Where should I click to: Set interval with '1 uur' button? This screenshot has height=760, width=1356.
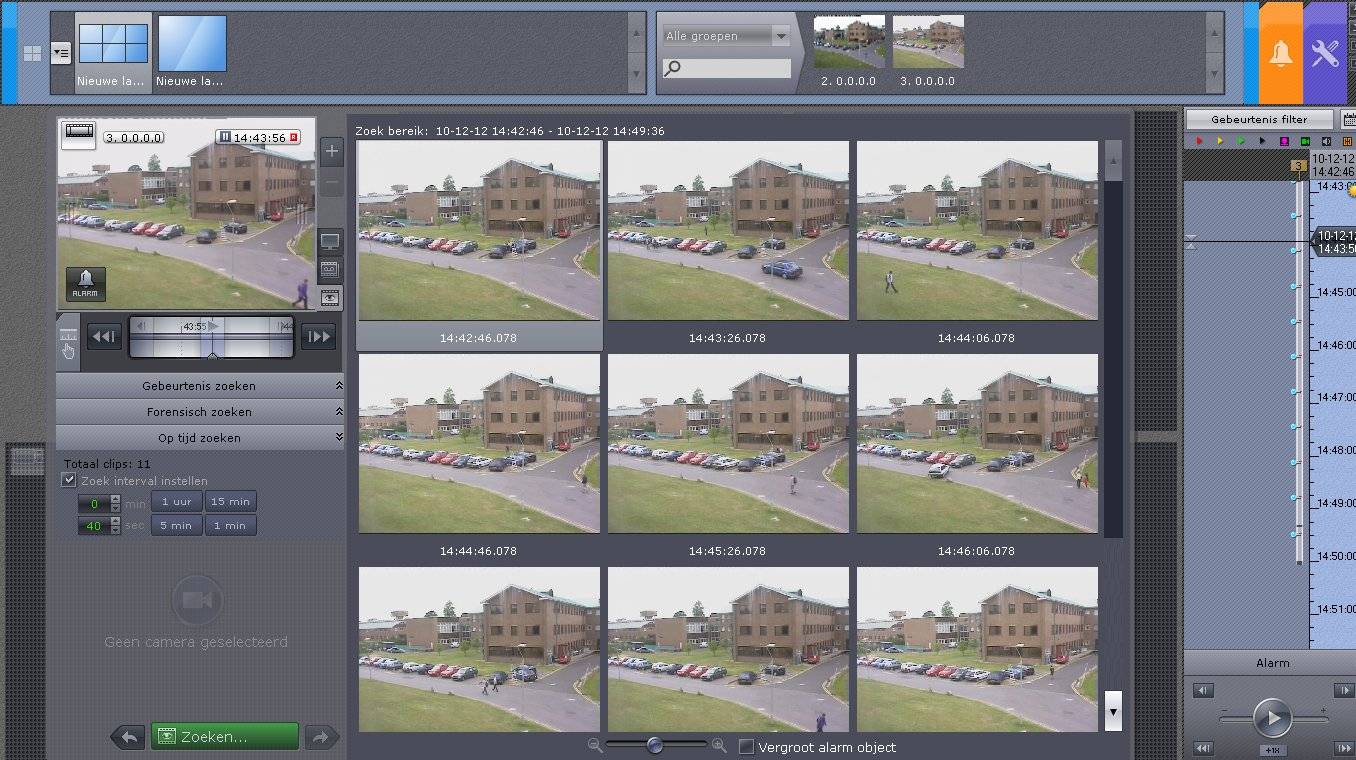pos(176,501)
